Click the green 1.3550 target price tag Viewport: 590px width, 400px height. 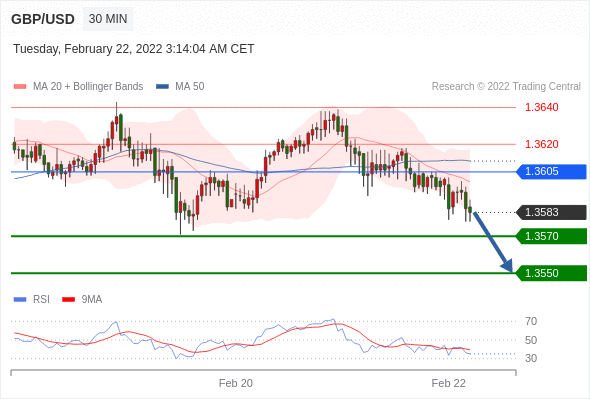click(551, 273)
